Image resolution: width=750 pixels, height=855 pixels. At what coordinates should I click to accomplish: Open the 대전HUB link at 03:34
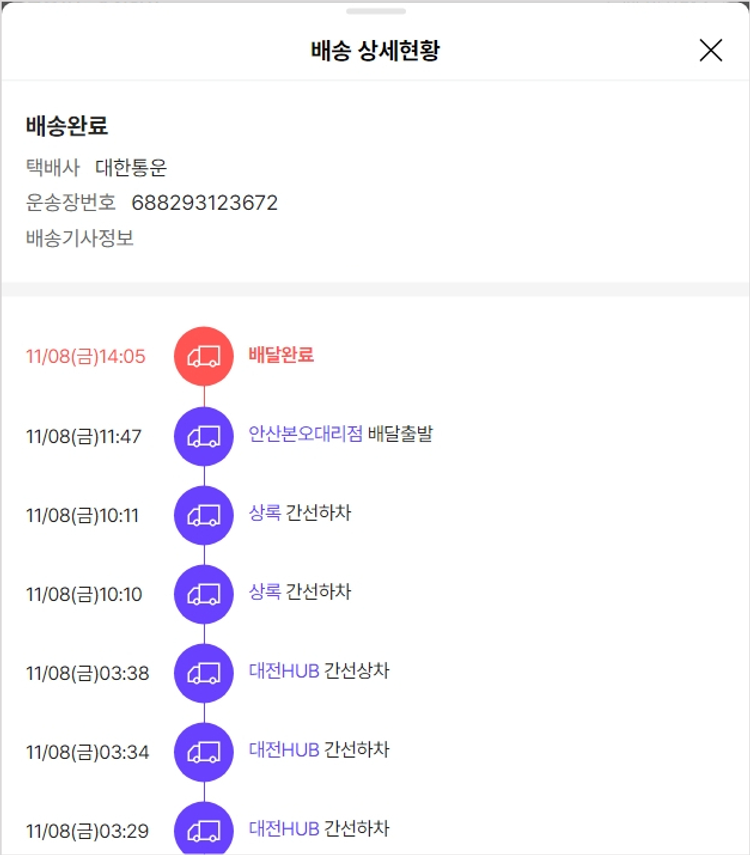pos(284,750)
